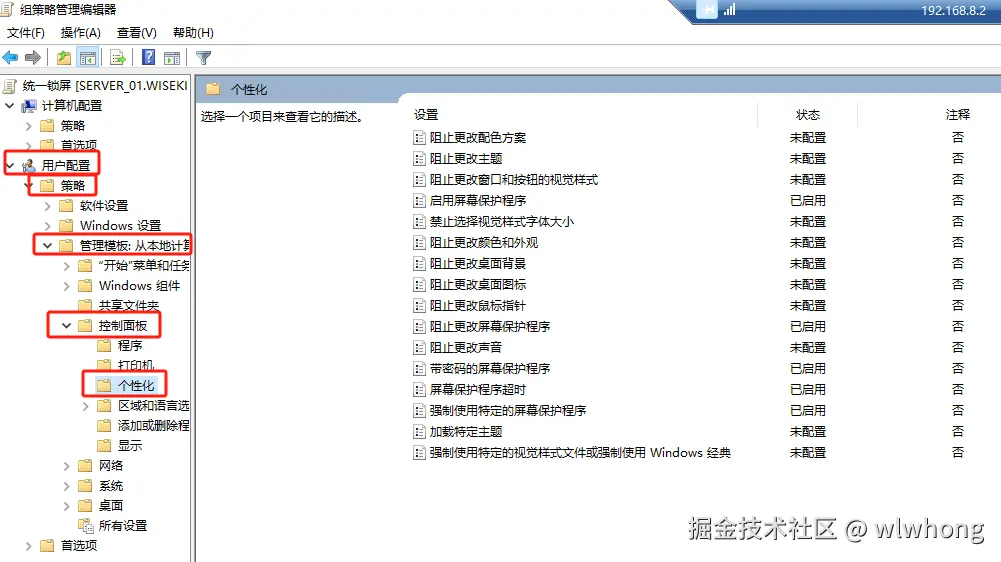The height and width of the screenshot is (562, 1001).
Task: Click policy icon beside 启用屏幕保护程序
Action: 419,201
